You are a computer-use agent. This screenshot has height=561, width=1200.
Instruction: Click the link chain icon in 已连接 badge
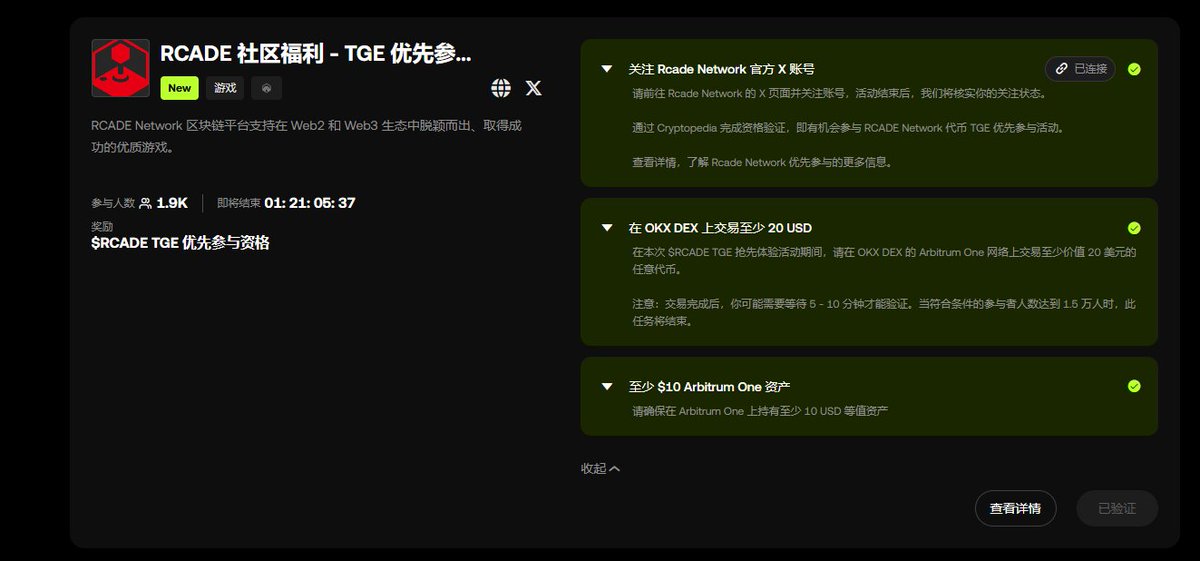click(x=1062, y=69)
